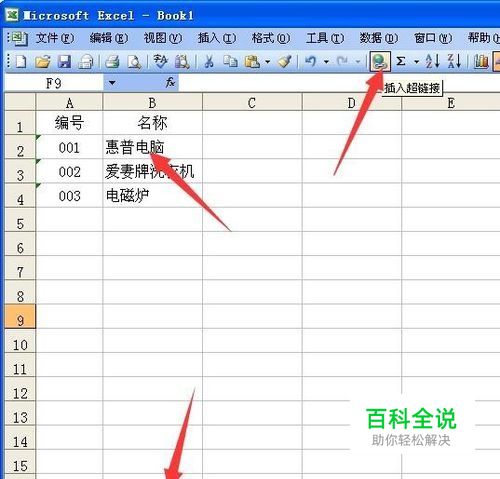Undo the last action with Undo icon
This screenshot has width=500, height=479.
[311, 62]
